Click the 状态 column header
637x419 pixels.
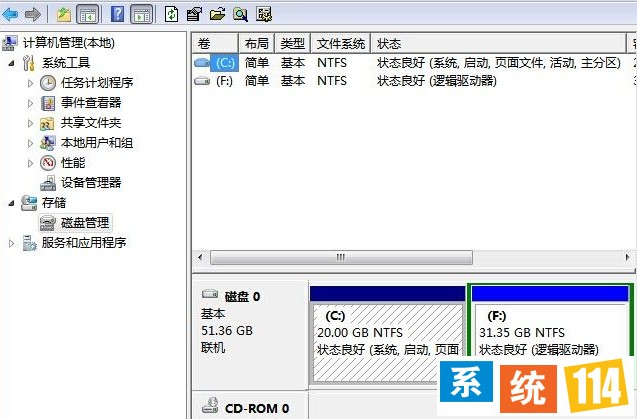[x=498, y=43]
